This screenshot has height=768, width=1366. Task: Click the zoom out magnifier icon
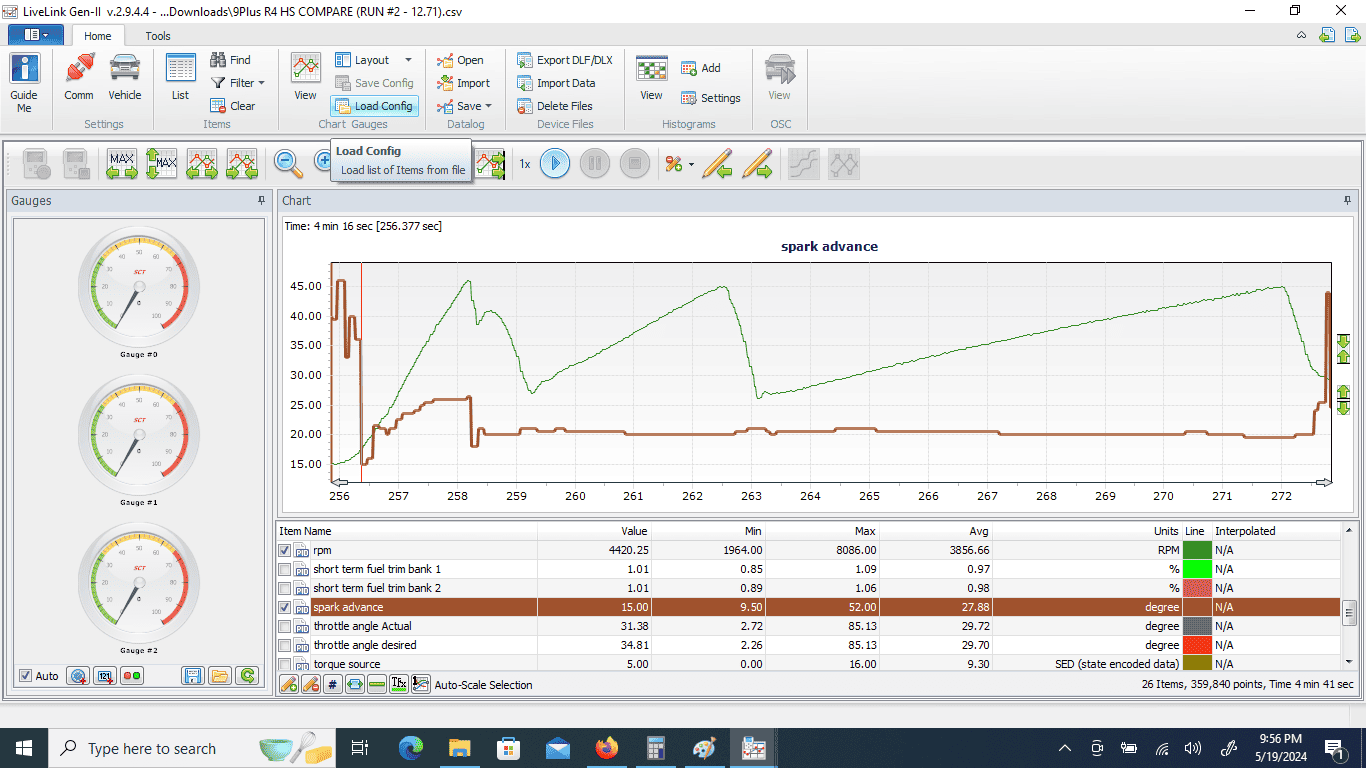pos(288,163)
